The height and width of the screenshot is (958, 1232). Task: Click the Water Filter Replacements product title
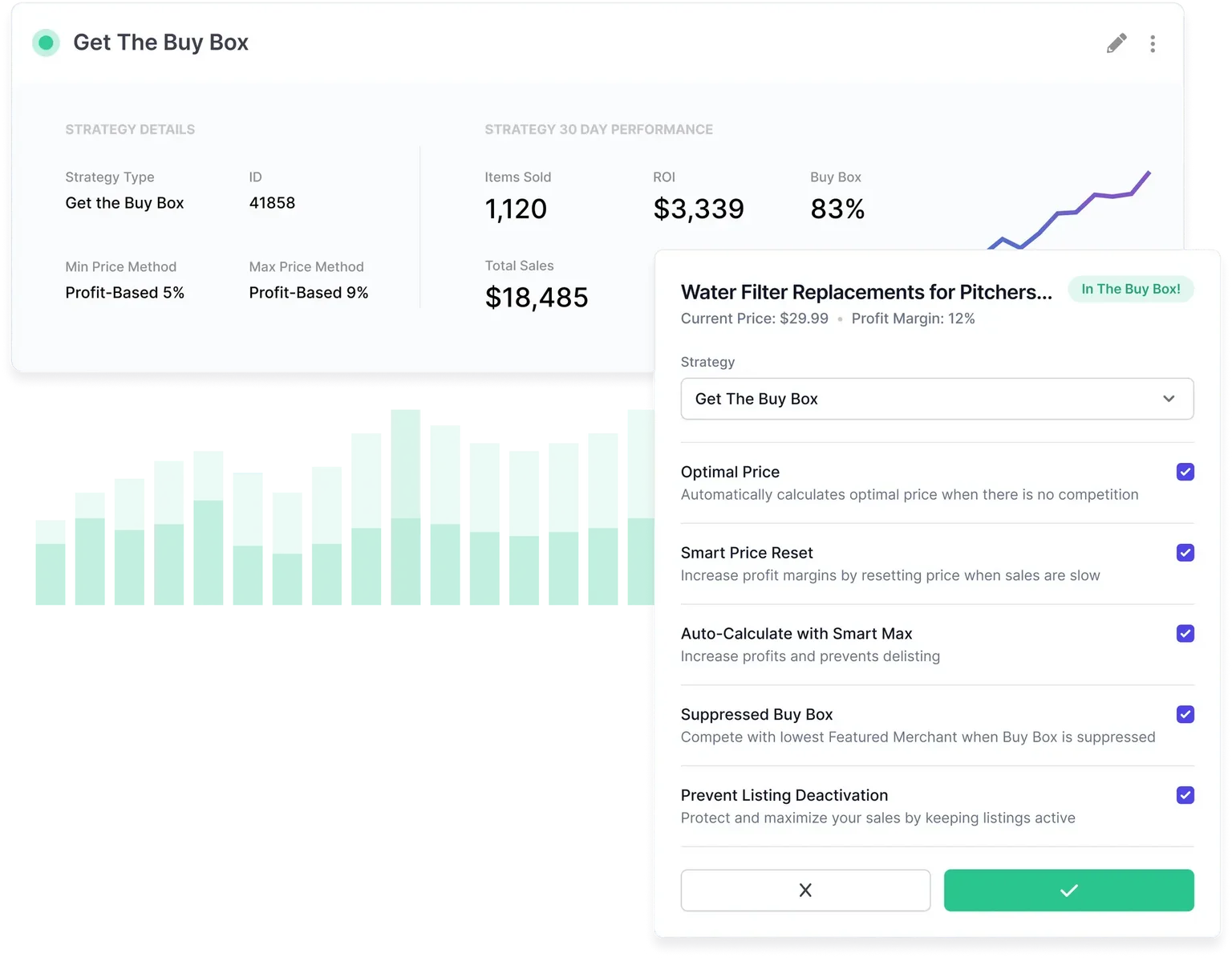point(866,292)
